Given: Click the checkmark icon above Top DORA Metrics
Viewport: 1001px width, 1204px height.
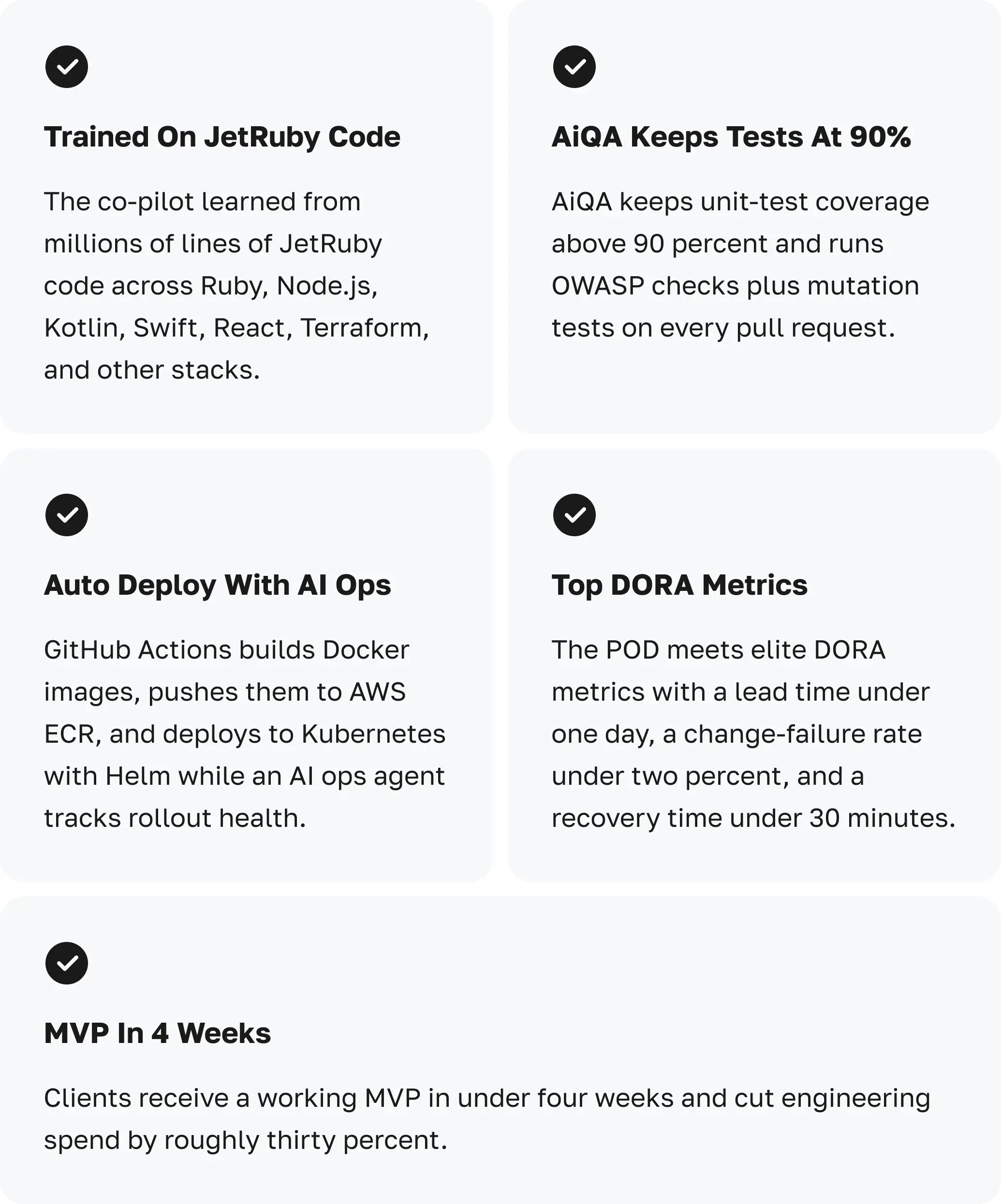Looking at the screenshot, I should 574,515.
